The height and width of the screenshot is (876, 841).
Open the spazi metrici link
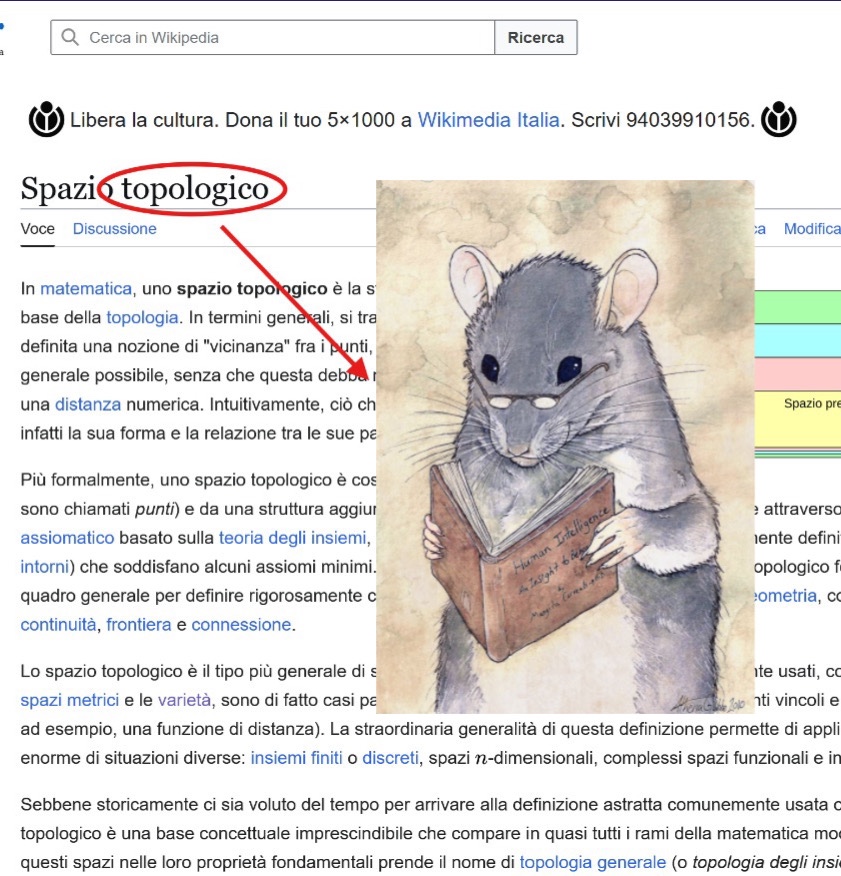[70, 701]
